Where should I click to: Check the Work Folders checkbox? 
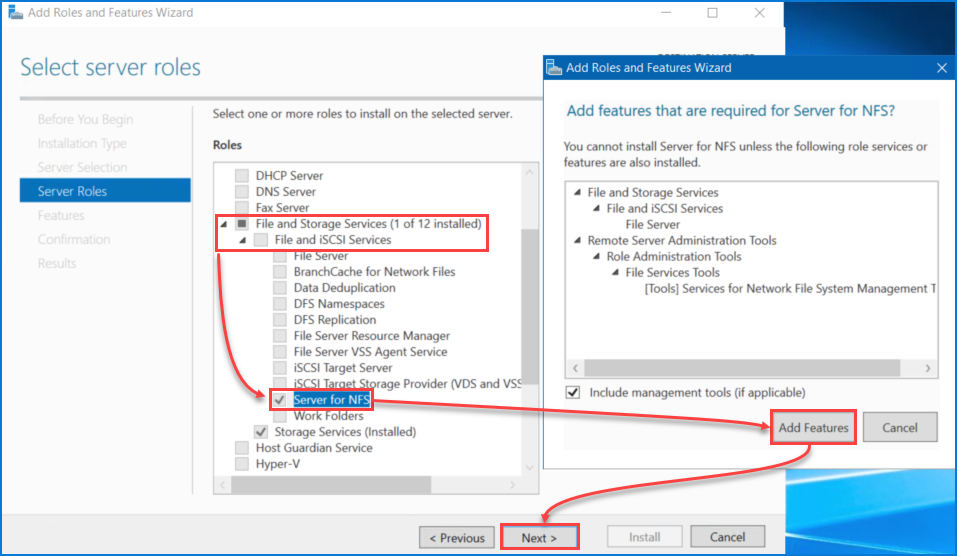(280, 416)
